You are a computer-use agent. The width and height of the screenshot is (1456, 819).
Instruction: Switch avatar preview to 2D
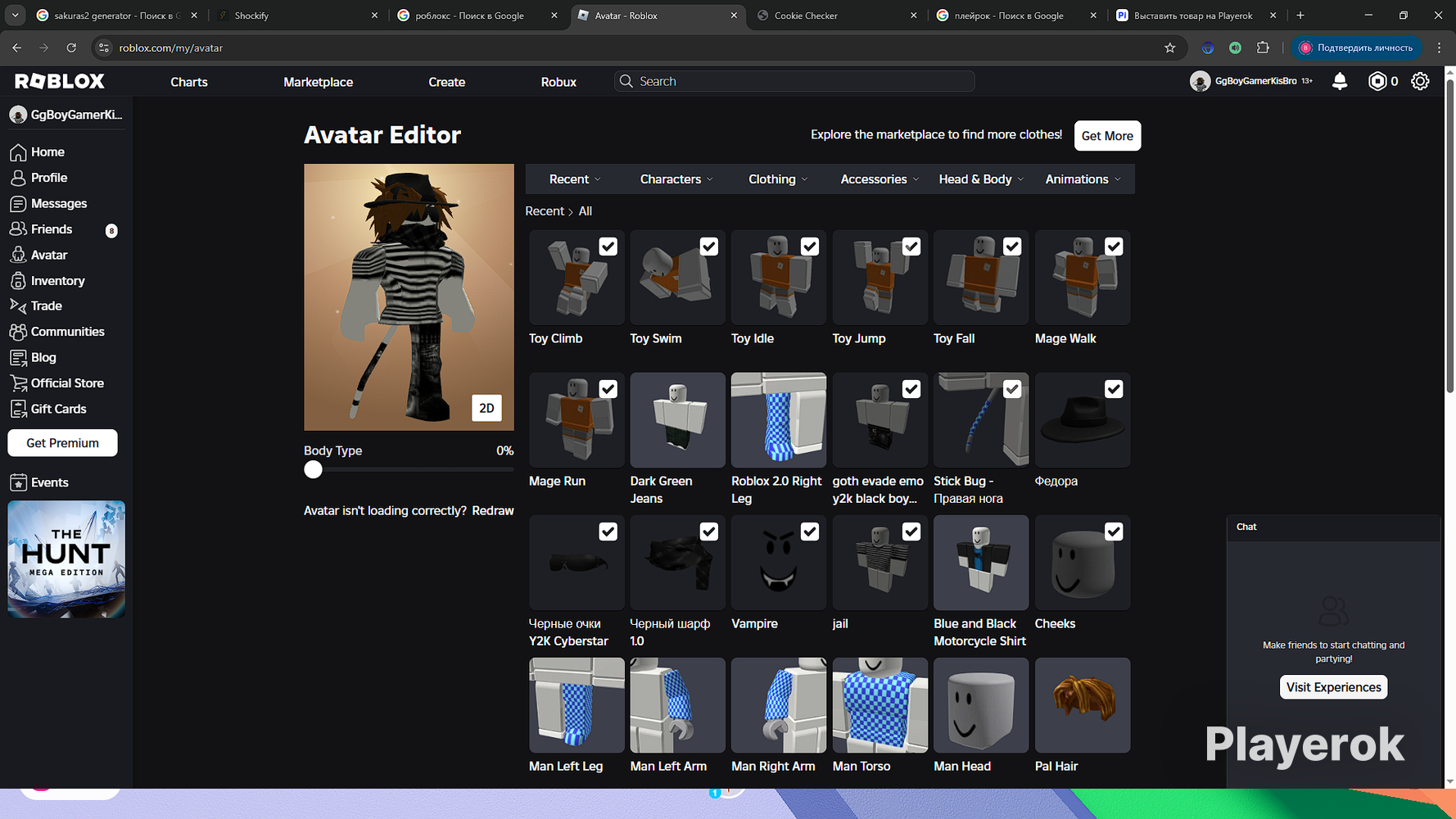click(x=486, y=408)
